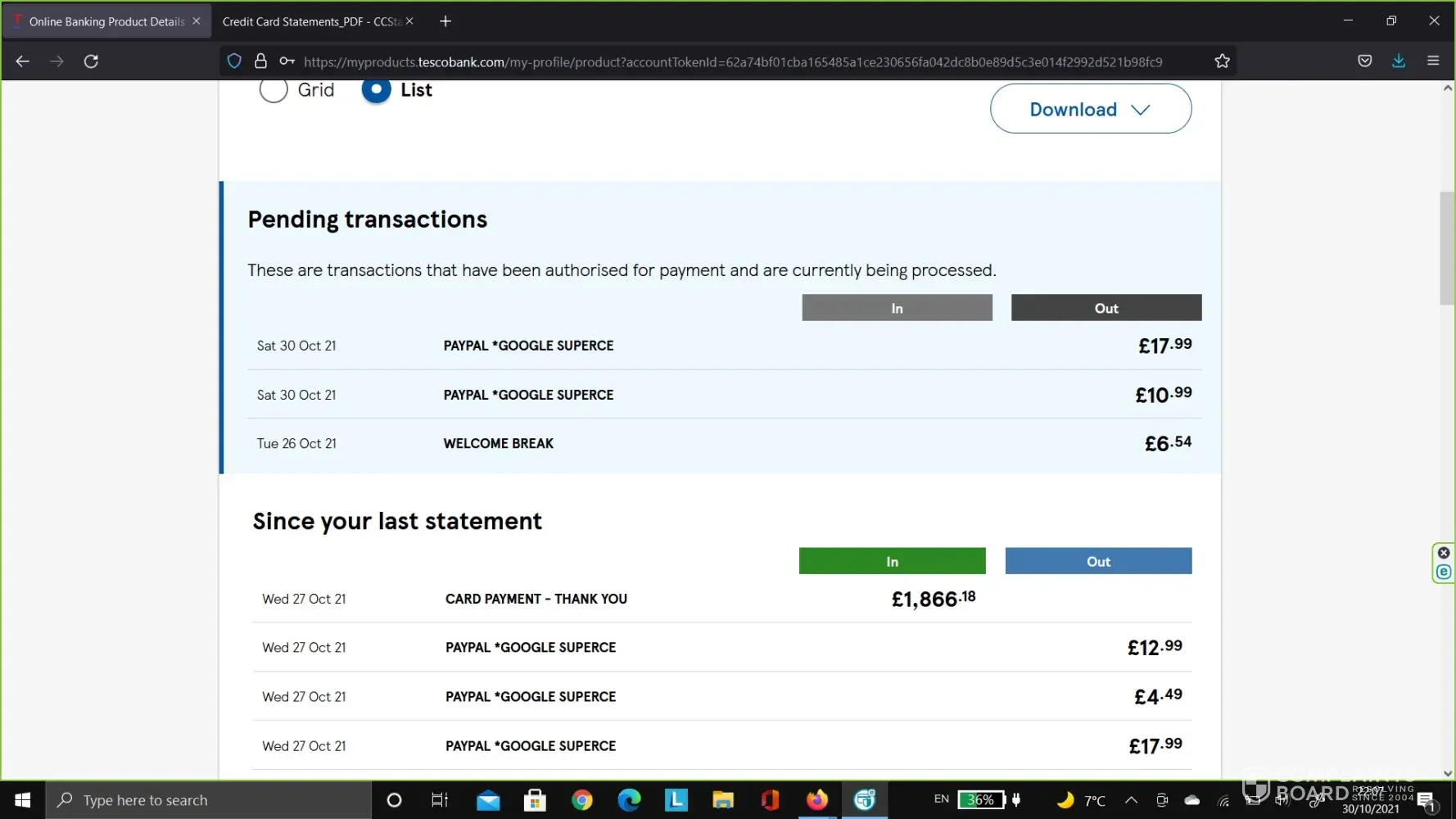Click the green In column header
This screenshot has height=819, width=1456.
[x=892, y=561]
